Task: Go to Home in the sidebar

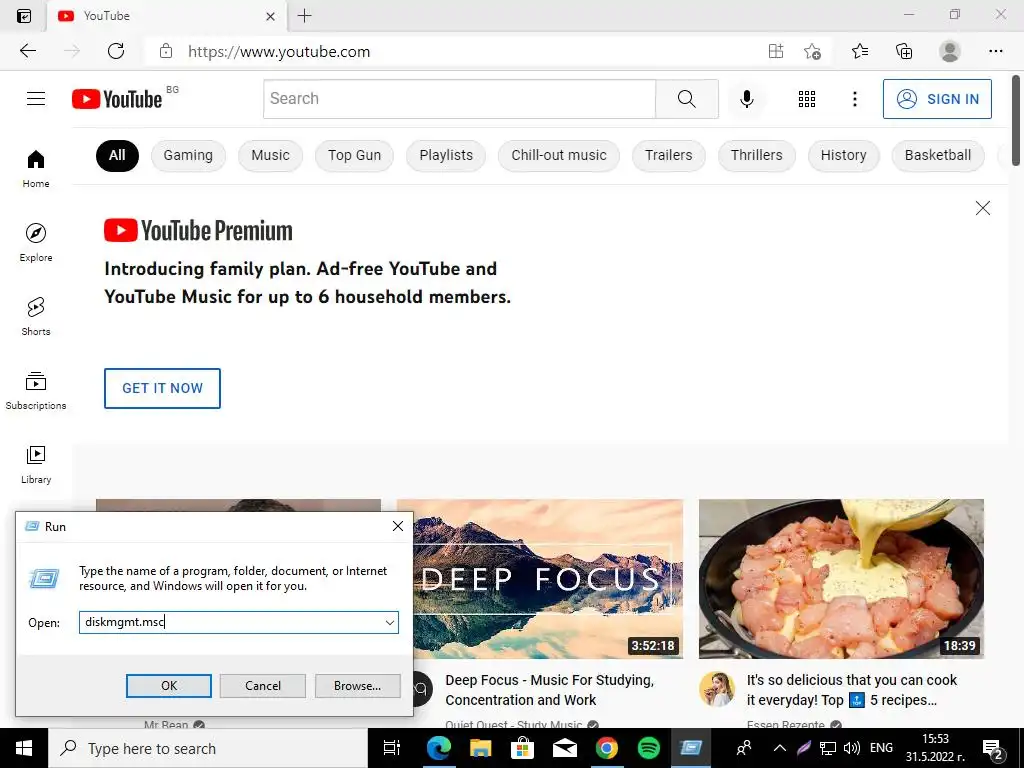Action: [36, 168]
